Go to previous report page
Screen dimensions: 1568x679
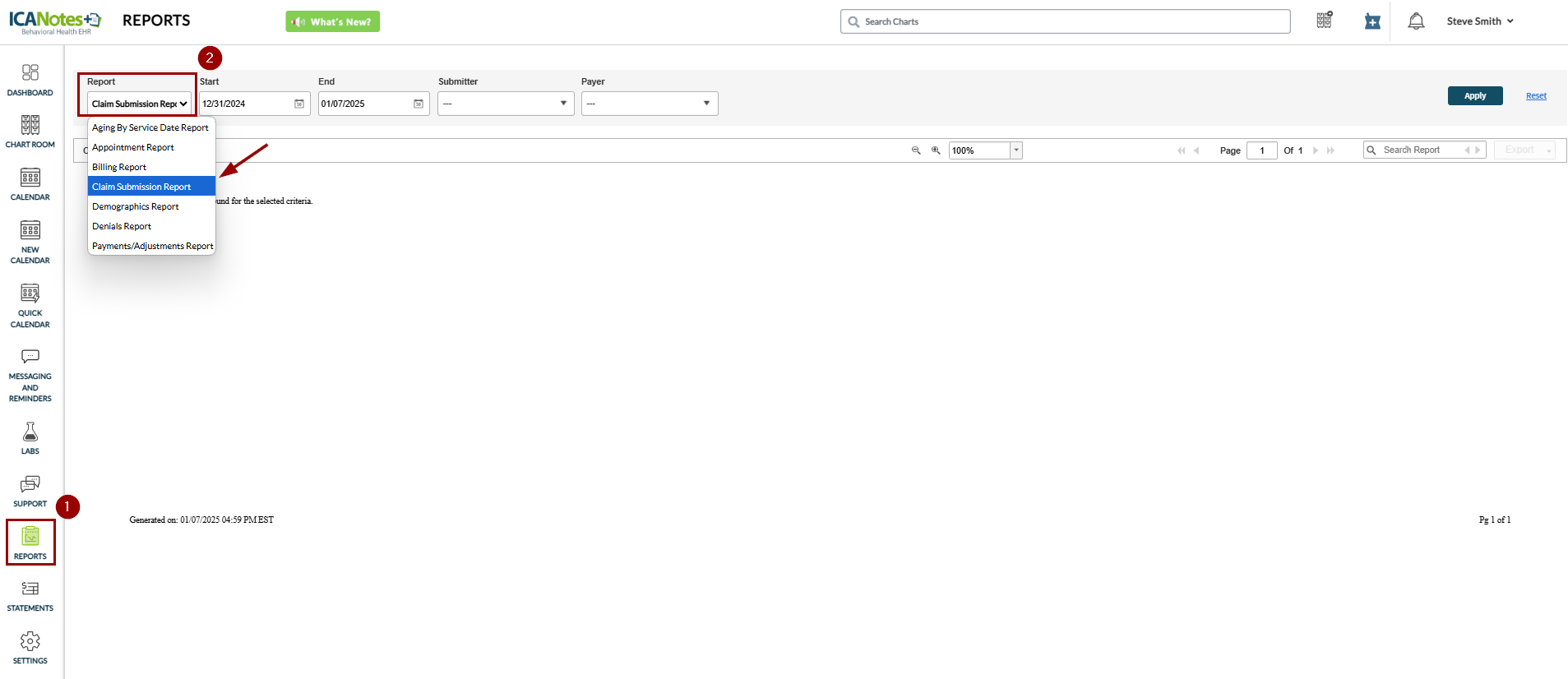click(1196, 150)
